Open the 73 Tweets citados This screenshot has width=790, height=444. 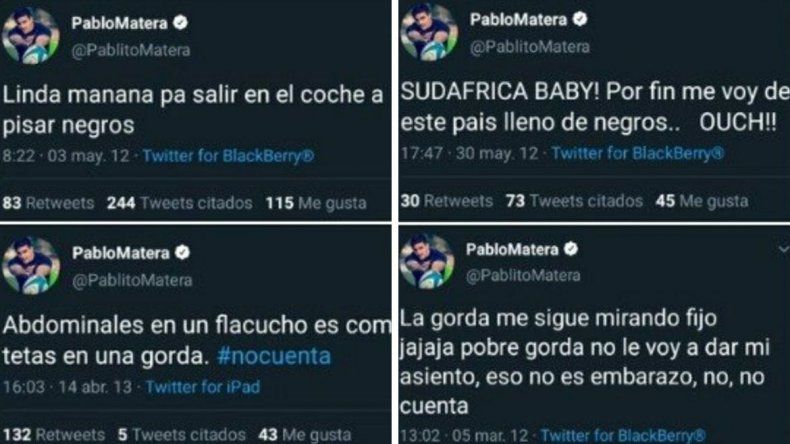point(574,201)
